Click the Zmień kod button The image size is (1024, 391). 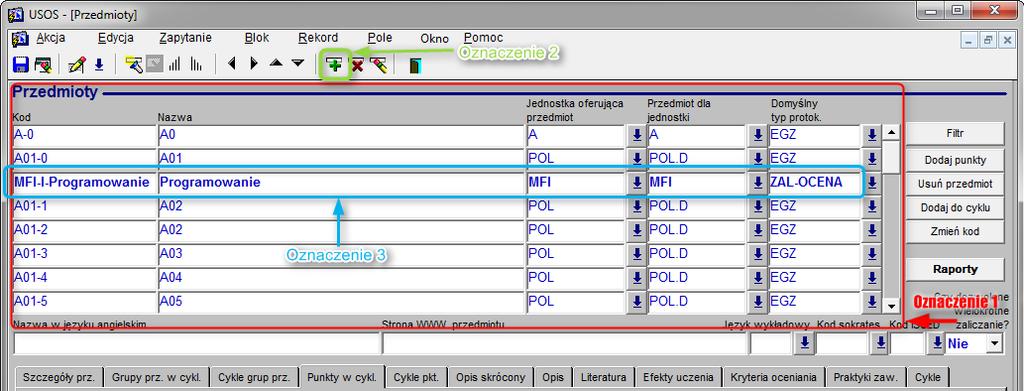[x=955, y=231]
